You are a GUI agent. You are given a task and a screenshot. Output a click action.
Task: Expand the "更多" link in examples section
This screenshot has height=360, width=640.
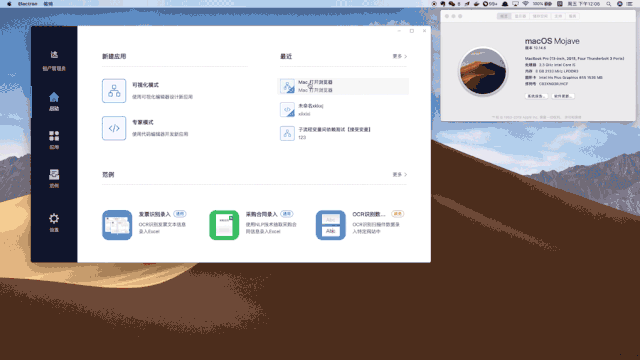tap(400, 175)
